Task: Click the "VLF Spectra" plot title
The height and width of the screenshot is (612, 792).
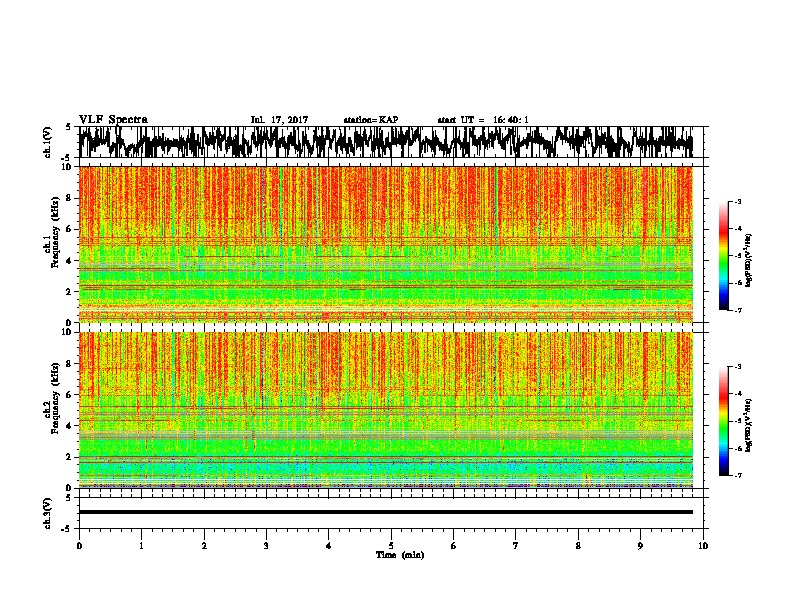Action: tap(113, 120)
